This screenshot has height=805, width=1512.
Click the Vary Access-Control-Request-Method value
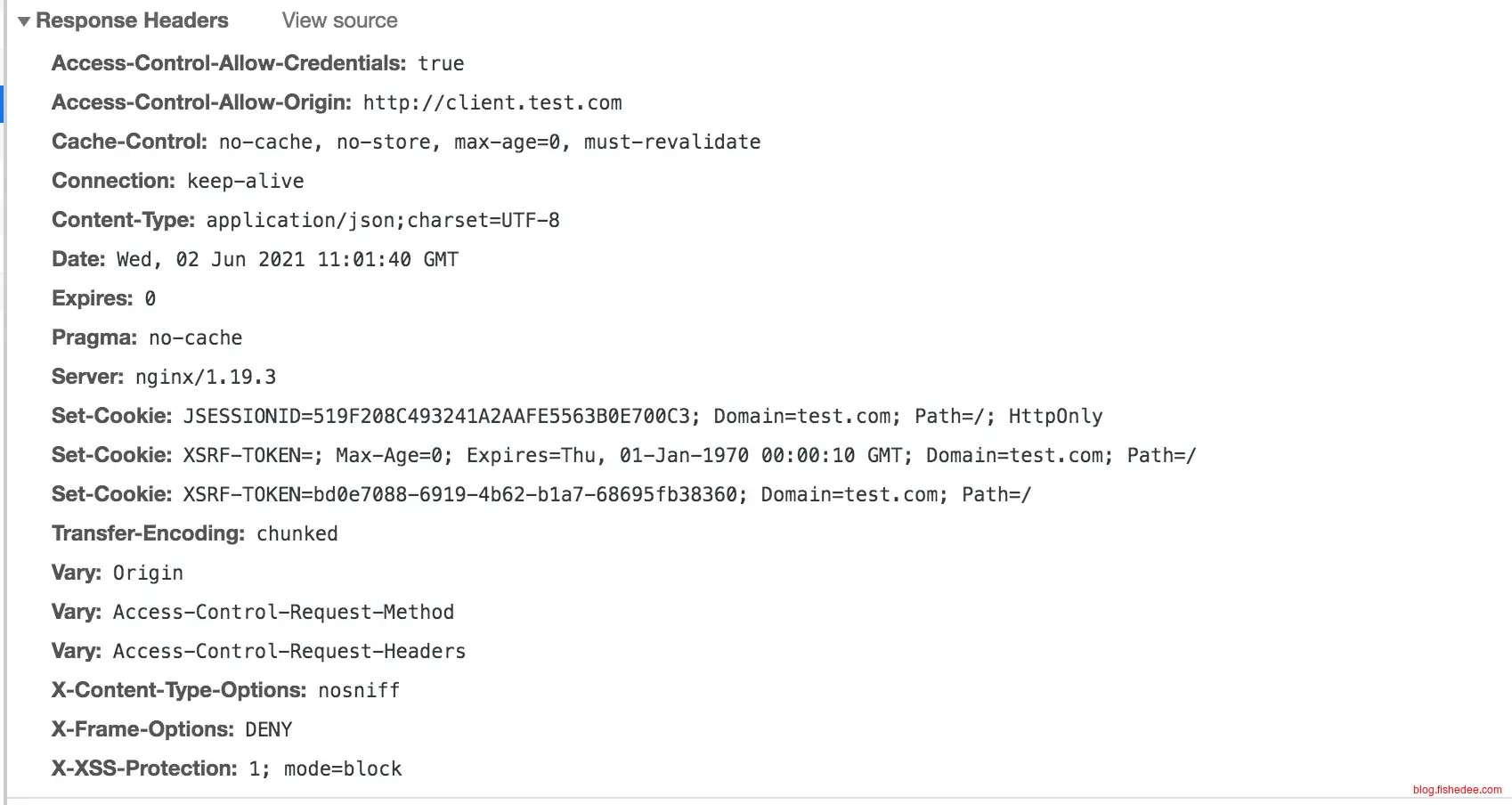coord(283,612)
